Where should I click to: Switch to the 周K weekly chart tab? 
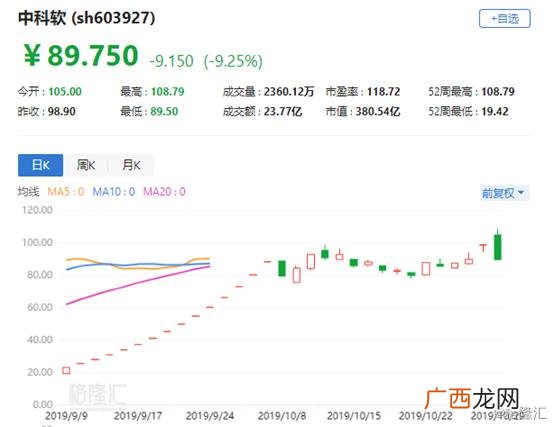click(x=86, y=165)
